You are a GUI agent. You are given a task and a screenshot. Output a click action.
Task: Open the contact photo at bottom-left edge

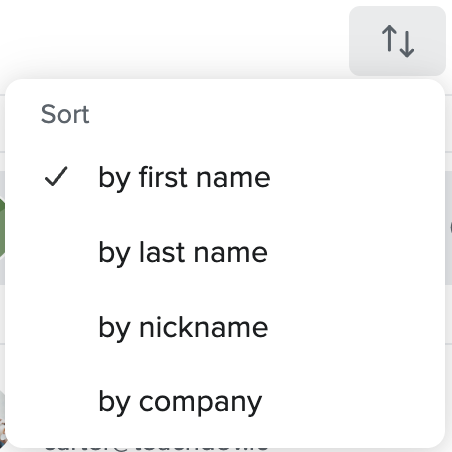tap(3, 420)
